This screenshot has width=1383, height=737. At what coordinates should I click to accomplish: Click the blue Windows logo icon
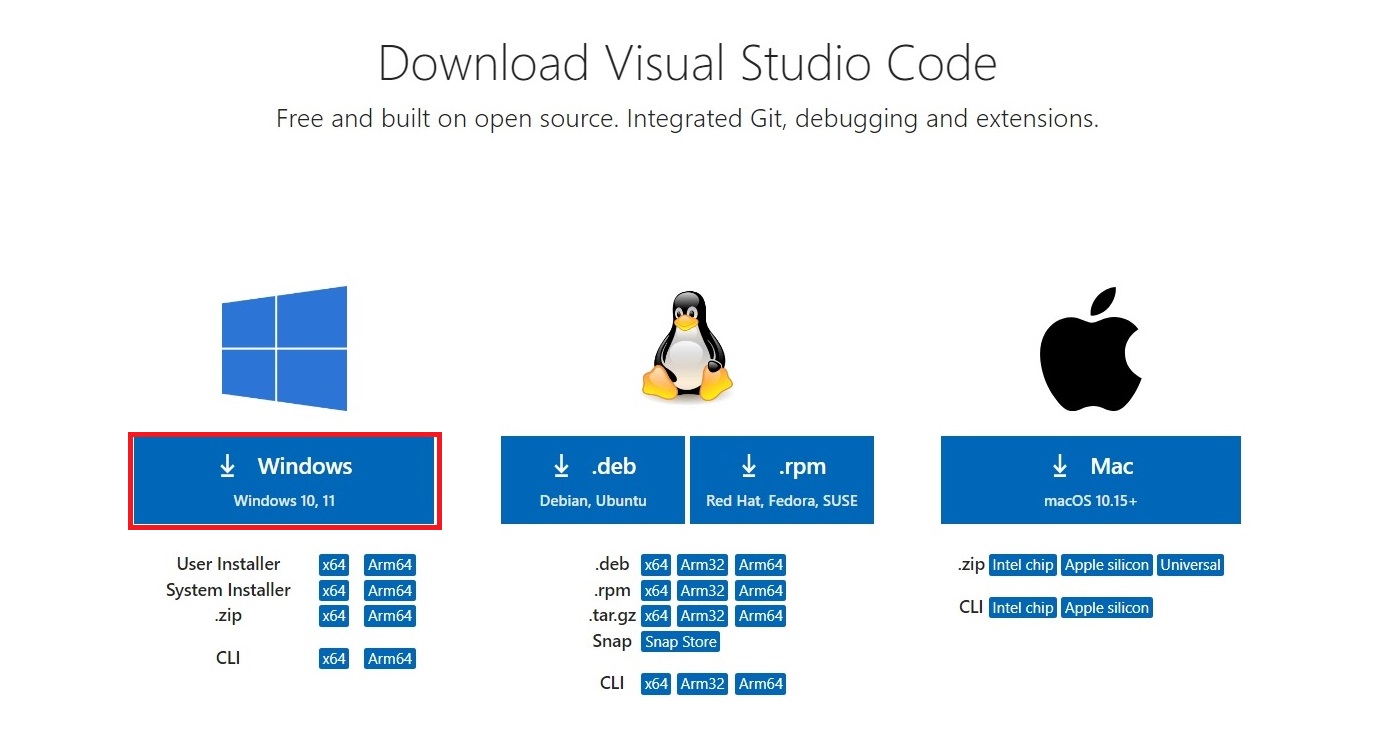coord(285,348)
